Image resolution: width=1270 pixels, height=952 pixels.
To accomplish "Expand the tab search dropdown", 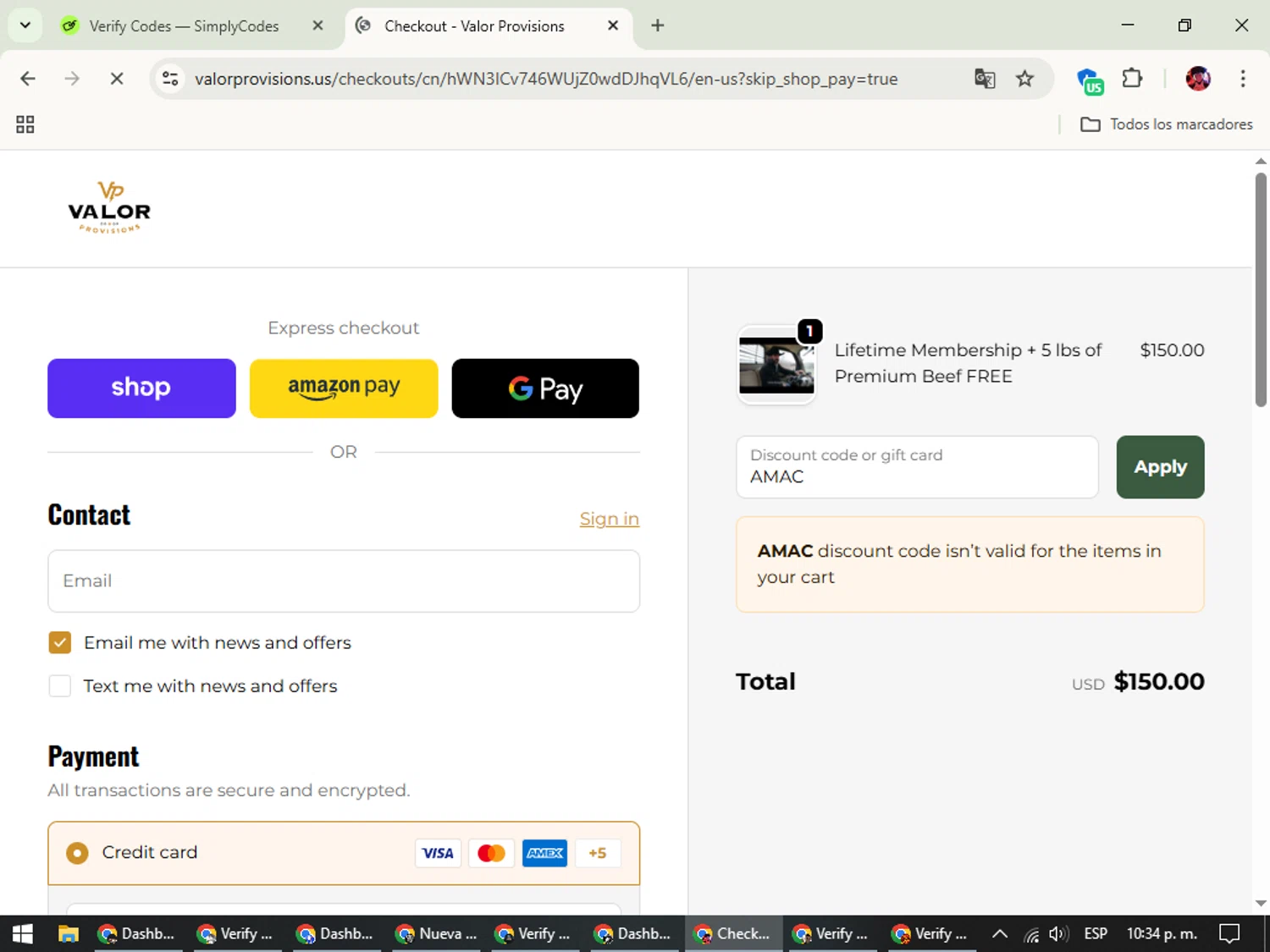I will point(25,25).
